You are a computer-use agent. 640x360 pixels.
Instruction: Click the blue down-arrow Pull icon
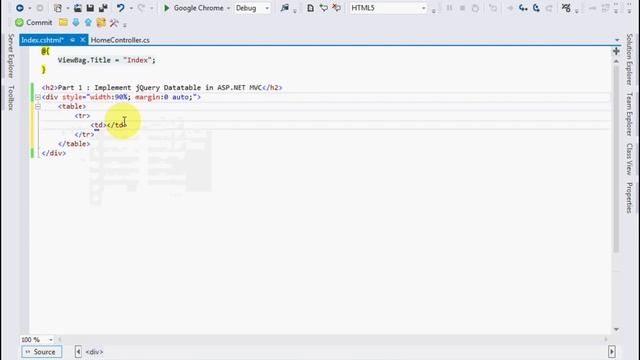[76, 22]
